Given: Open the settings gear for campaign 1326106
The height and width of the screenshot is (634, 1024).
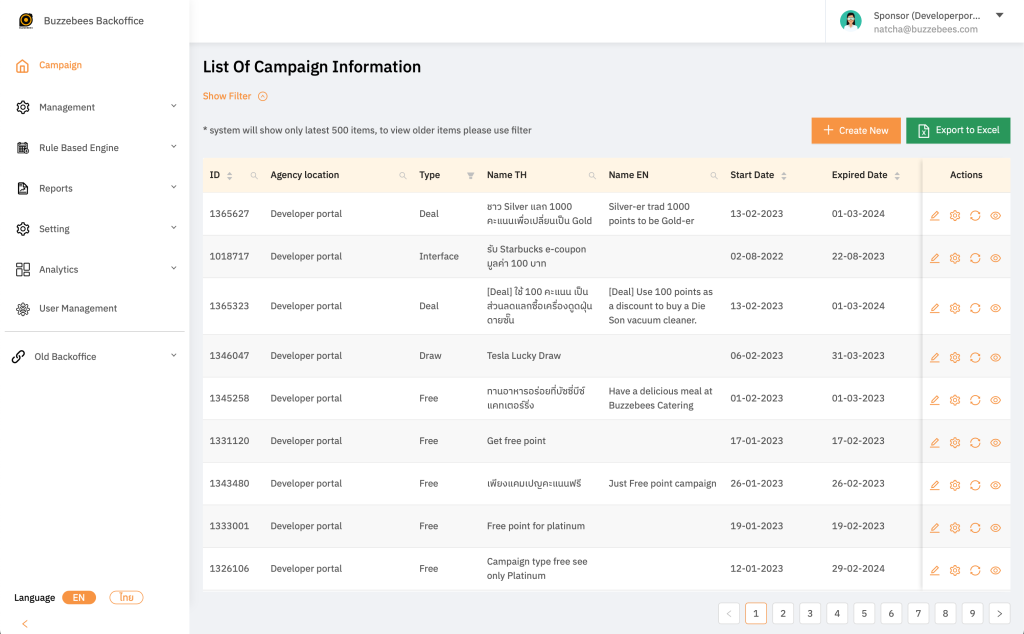Looking at the screenshot, I should pyautogui.click(x=955, y=570).
